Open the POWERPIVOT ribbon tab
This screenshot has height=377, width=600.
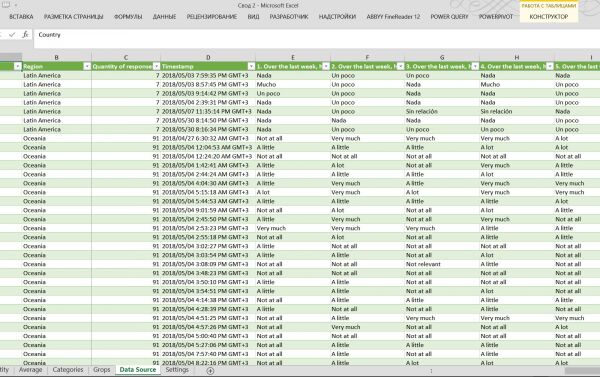[496, 17]
